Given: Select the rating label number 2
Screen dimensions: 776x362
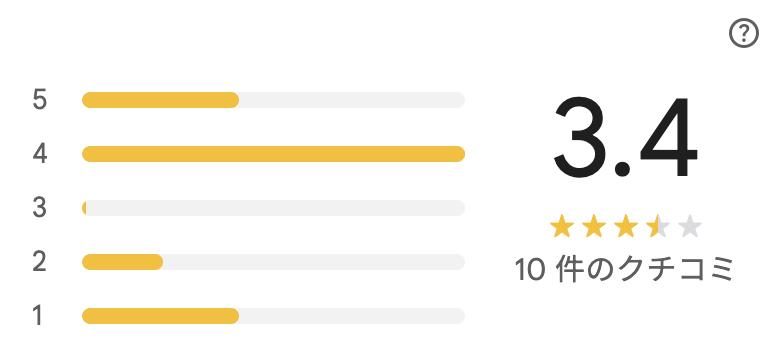Looking at the screenshot, I should (x=40, y=262).
